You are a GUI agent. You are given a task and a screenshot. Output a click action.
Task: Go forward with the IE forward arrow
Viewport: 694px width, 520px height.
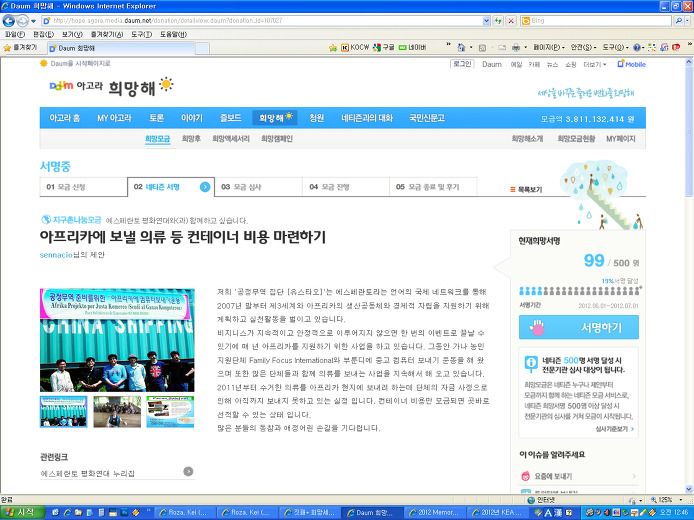coord(22,20)
